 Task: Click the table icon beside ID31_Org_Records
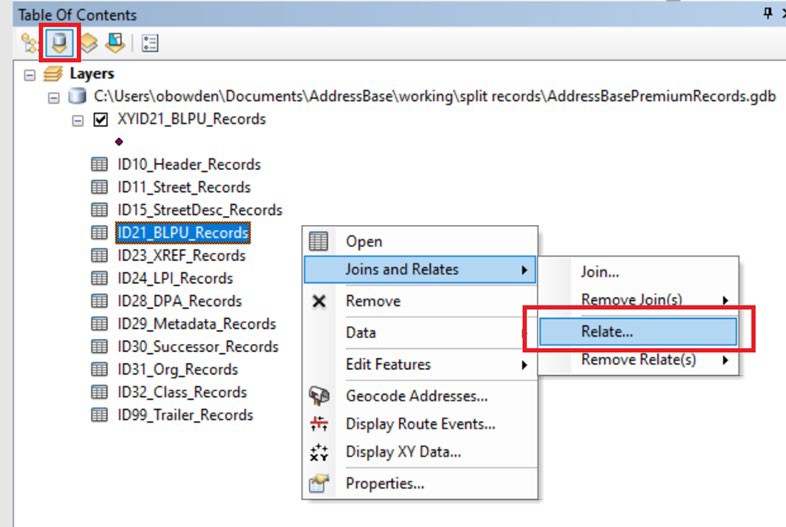(x=99, y=369)
